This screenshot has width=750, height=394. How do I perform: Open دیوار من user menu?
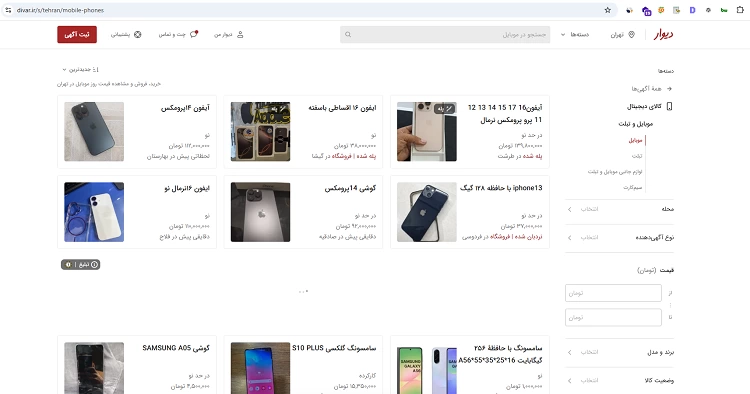tap(229, 34)
